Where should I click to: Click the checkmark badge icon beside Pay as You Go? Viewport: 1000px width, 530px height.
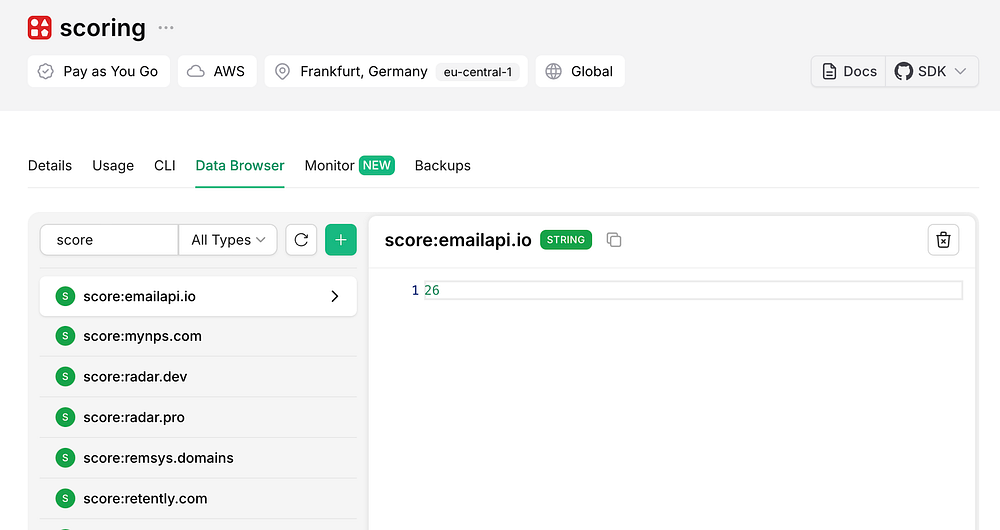[x=46, y=71]
